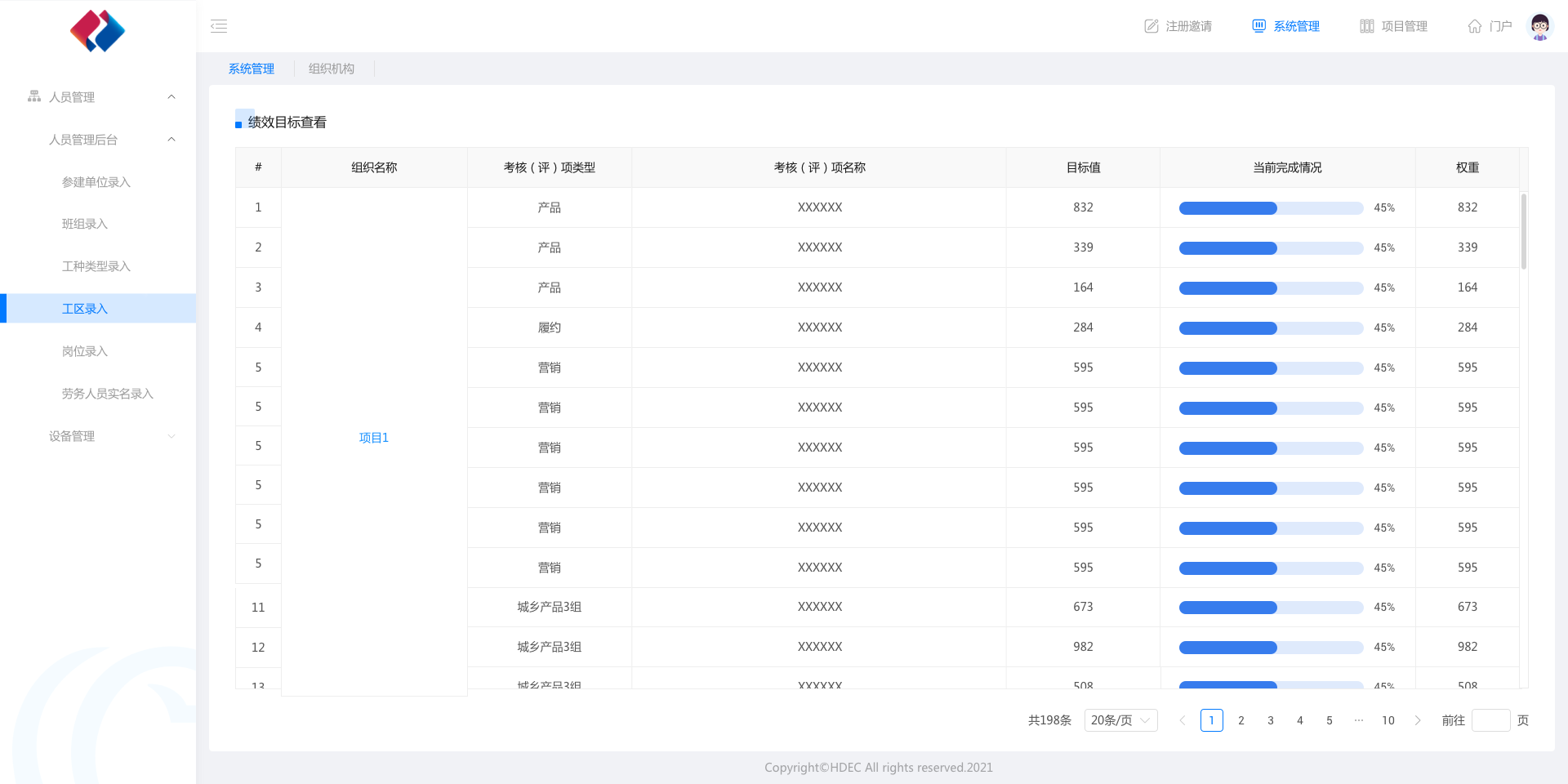Select 工种类型录入 in sidebar

tap(96, 266)
